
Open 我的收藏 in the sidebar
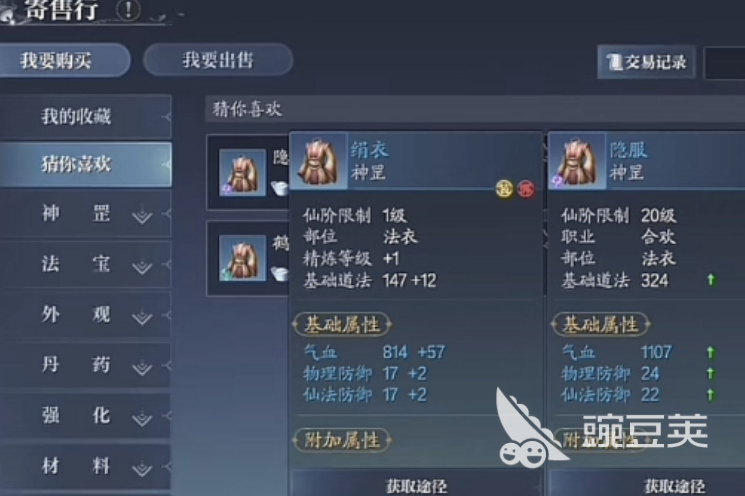pos(86,116)
